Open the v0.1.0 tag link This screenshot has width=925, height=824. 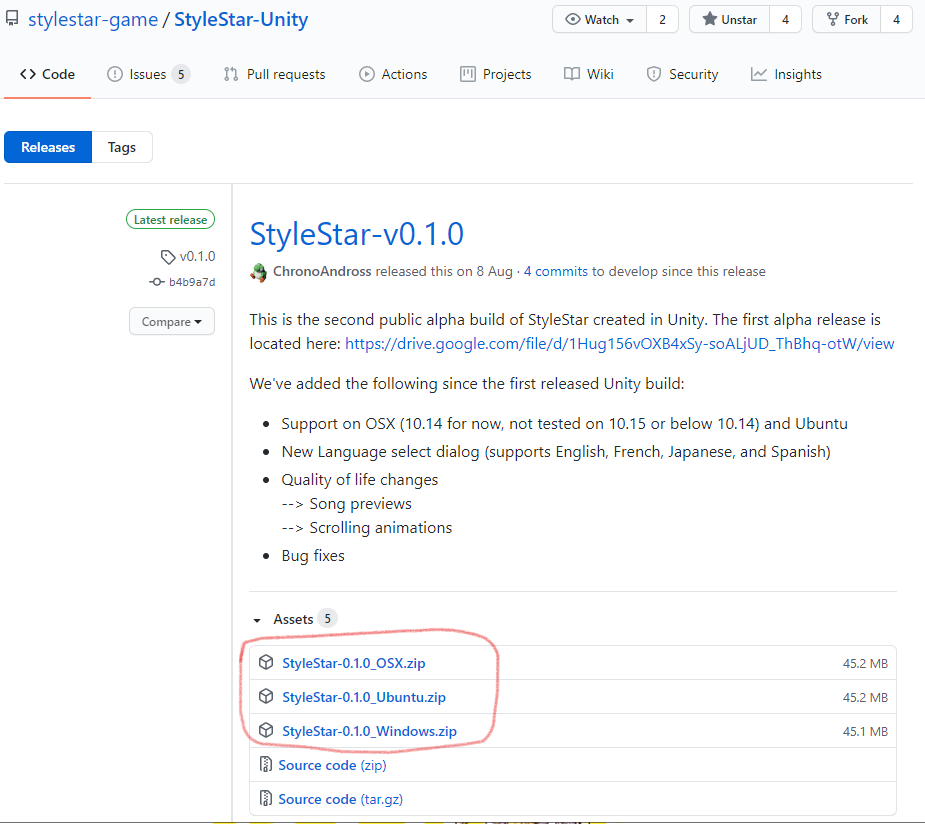[x=197, y=257]
